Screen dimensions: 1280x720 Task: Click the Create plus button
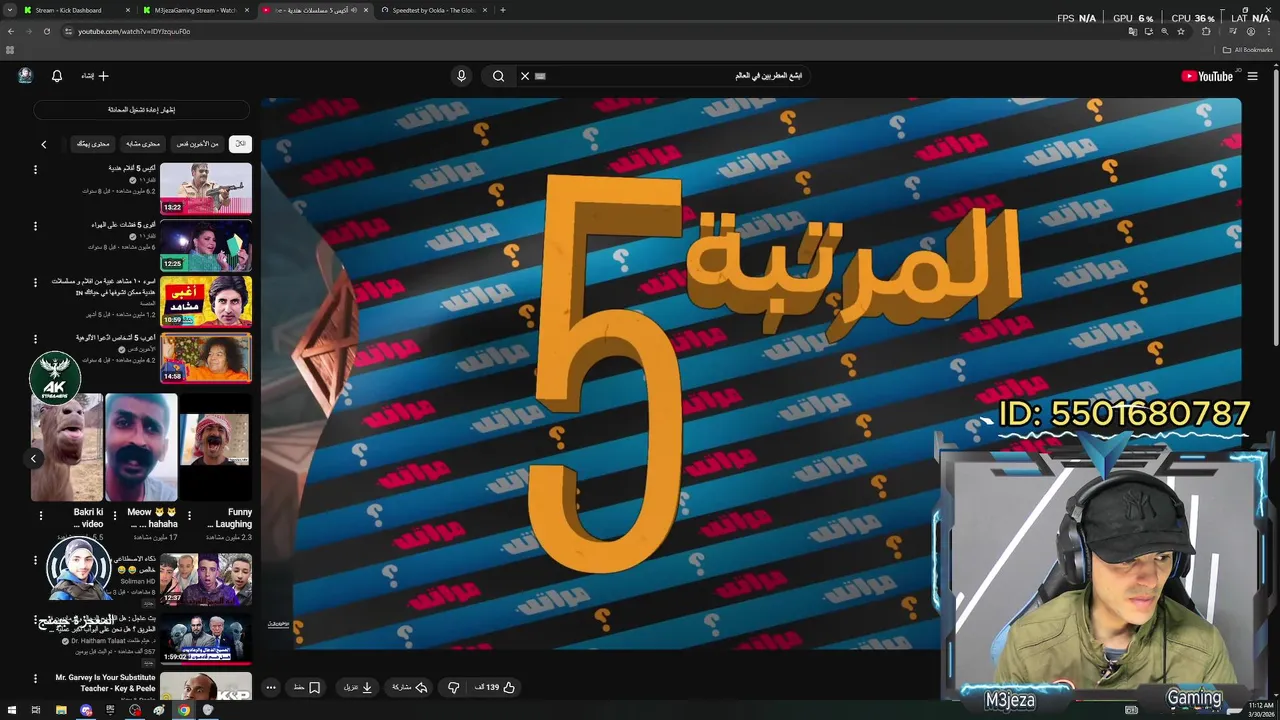(95, 76)
